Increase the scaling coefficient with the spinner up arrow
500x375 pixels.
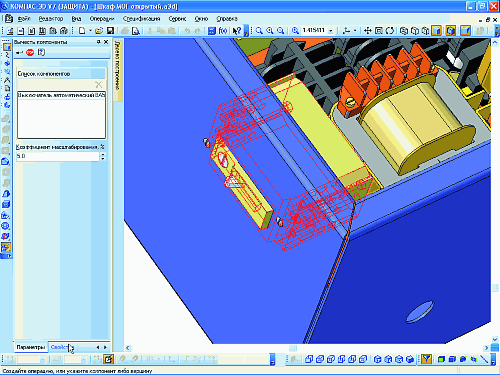pos(103,154)
